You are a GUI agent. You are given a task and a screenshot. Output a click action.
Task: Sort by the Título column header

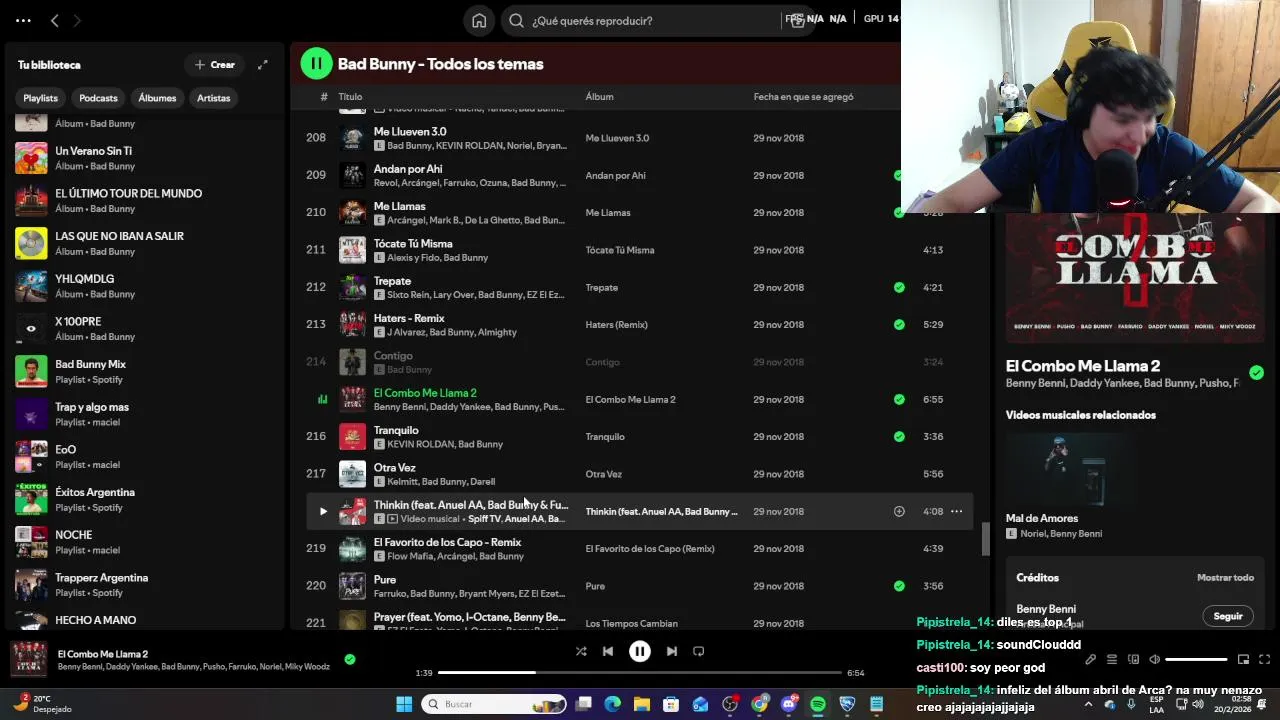350,97
